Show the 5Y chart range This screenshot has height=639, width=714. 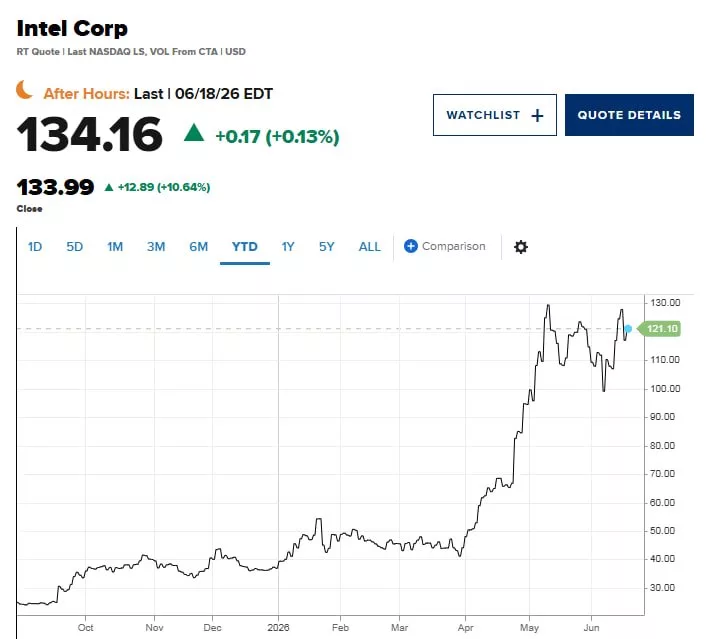pos(326,247)
